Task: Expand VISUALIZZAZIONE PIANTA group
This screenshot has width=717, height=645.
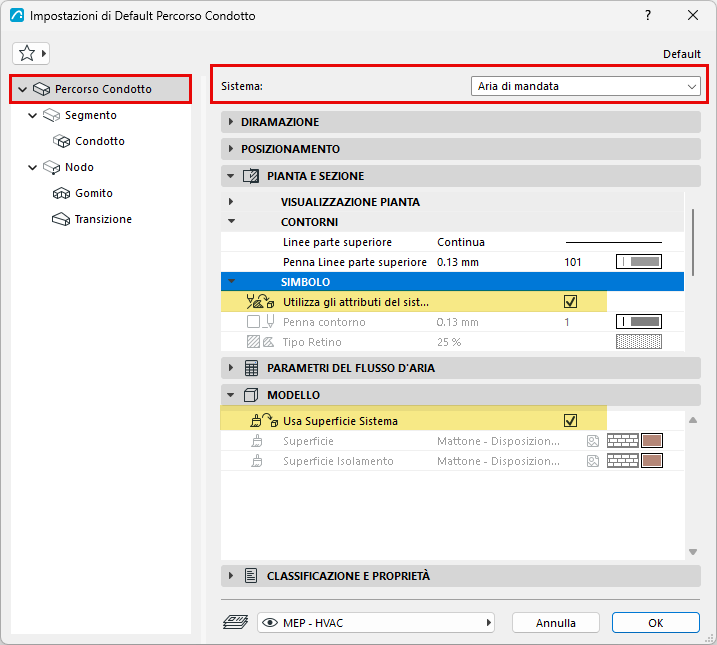Action: click(231, 202)
